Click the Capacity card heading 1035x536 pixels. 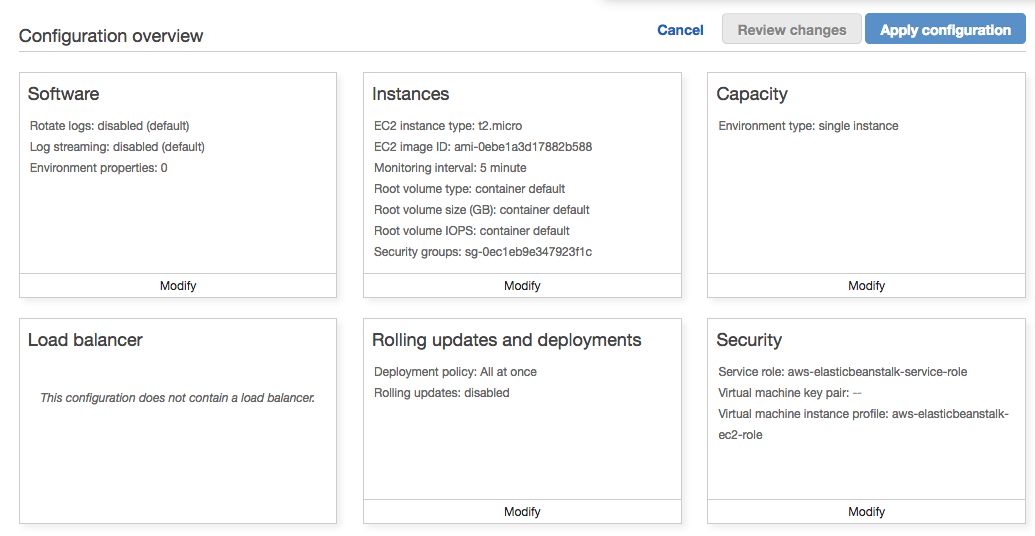click(752, 94)
